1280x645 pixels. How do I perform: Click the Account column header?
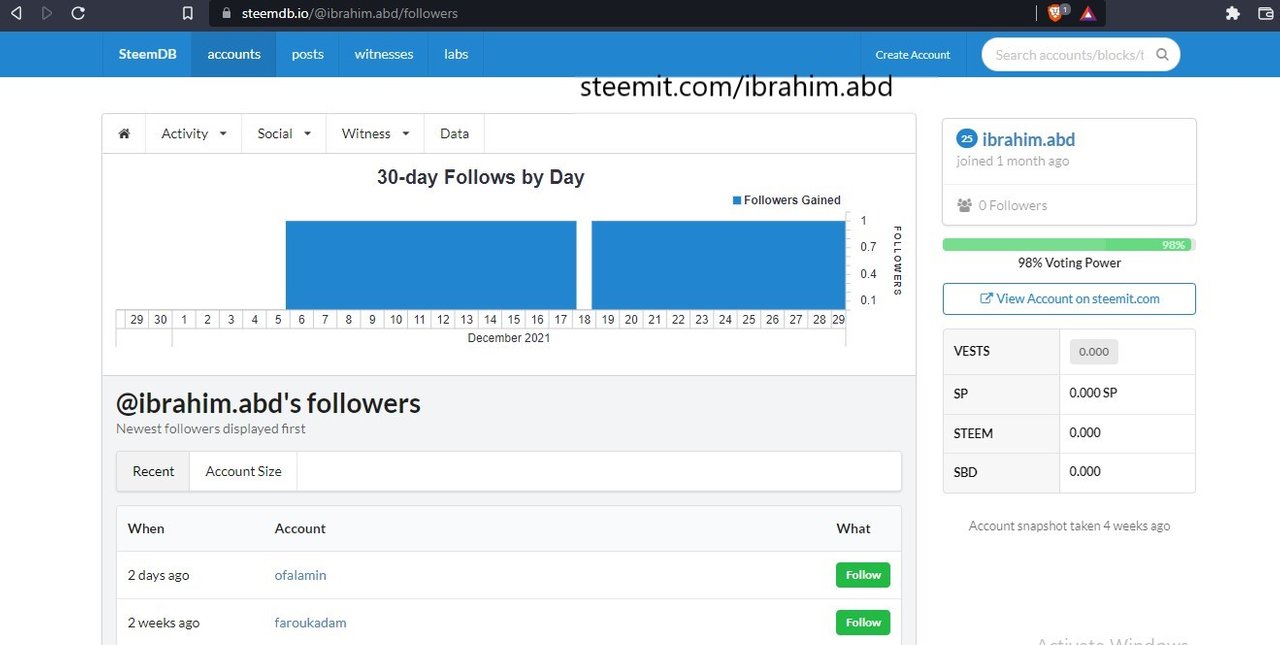point(300,528)
